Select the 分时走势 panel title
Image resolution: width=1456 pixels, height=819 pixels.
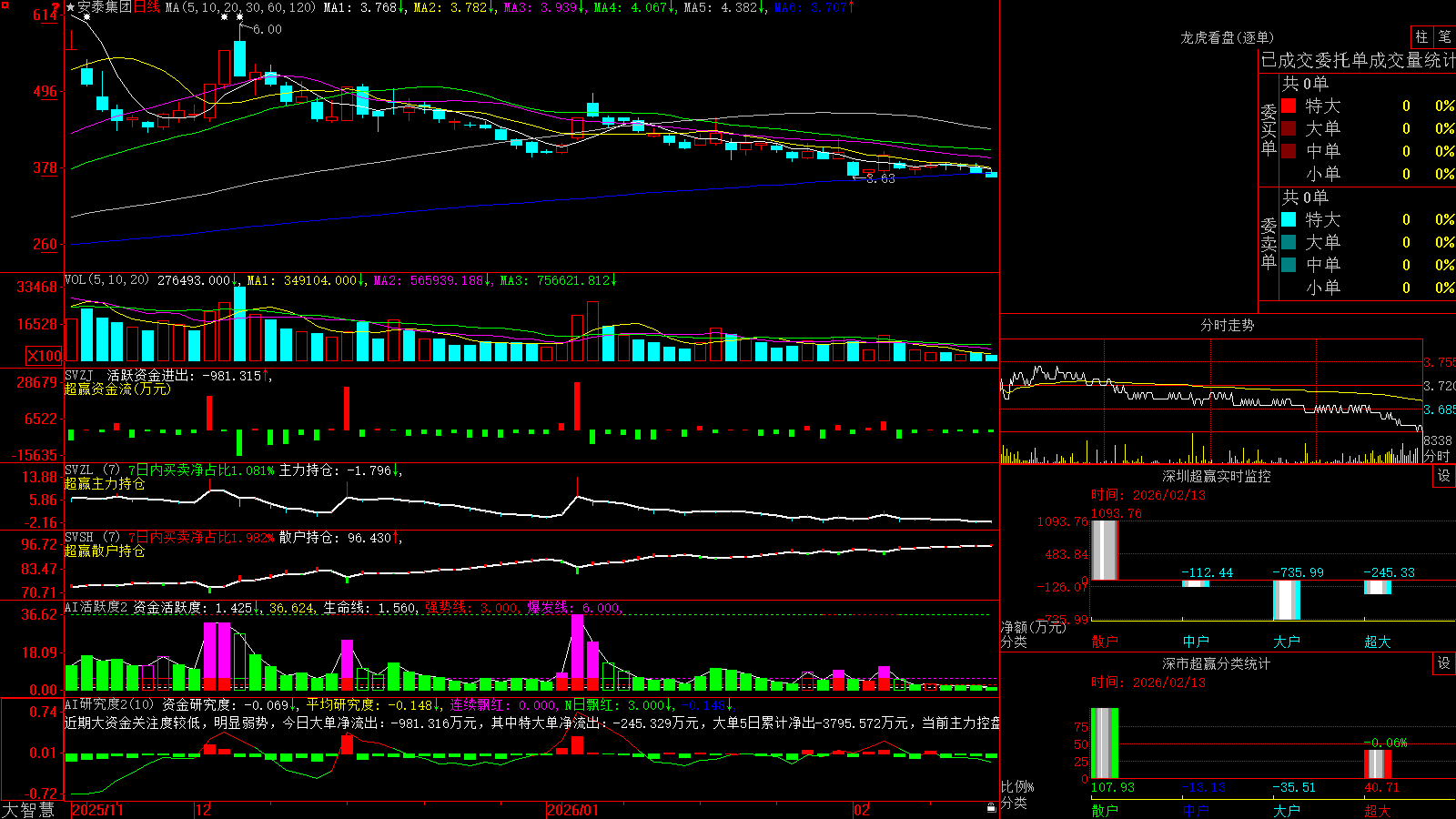pyautogui.click(x=1227, y=325)
